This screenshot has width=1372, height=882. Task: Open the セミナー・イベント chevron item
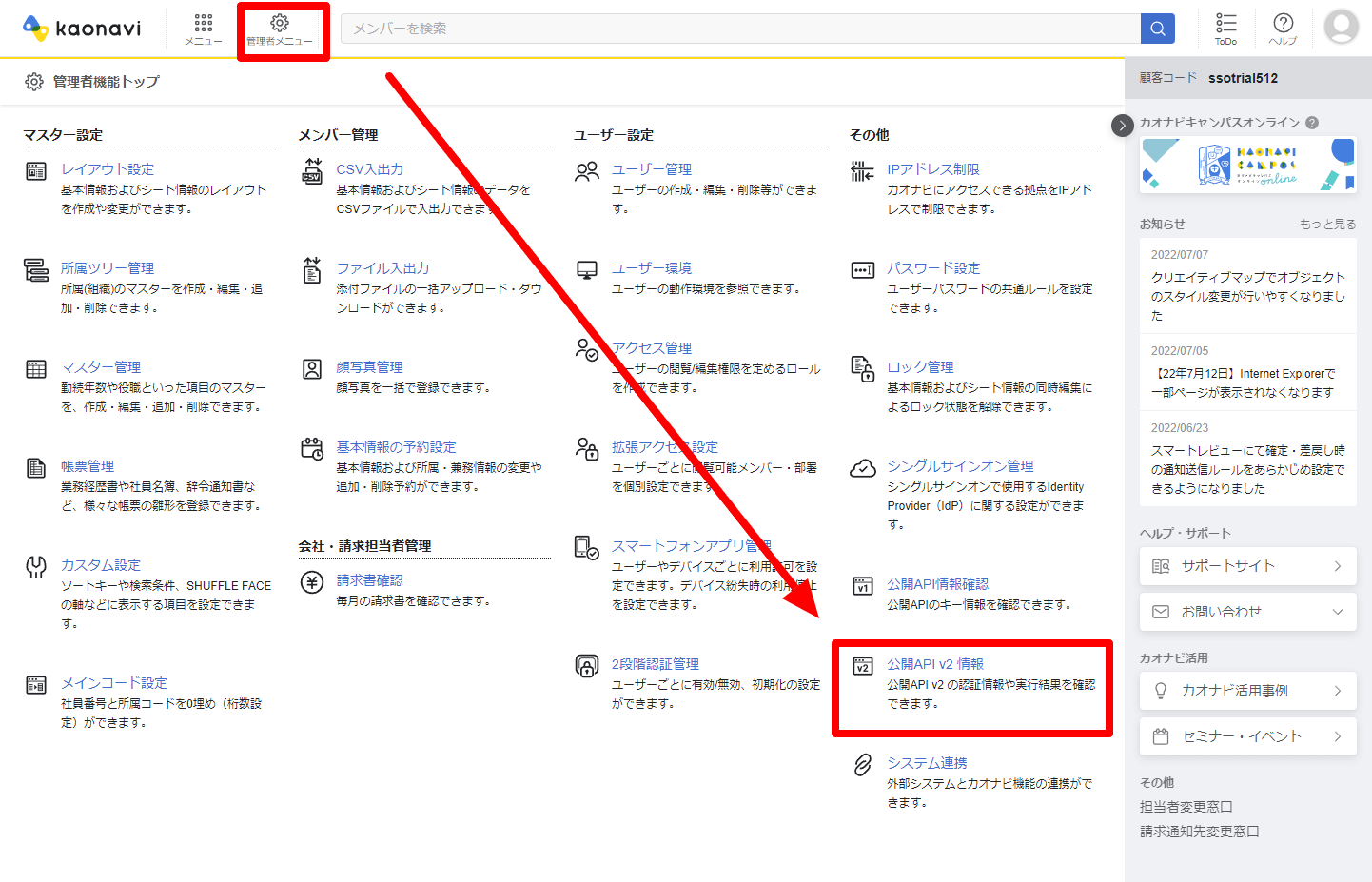pyautogui.click(x=1248, y=736)
